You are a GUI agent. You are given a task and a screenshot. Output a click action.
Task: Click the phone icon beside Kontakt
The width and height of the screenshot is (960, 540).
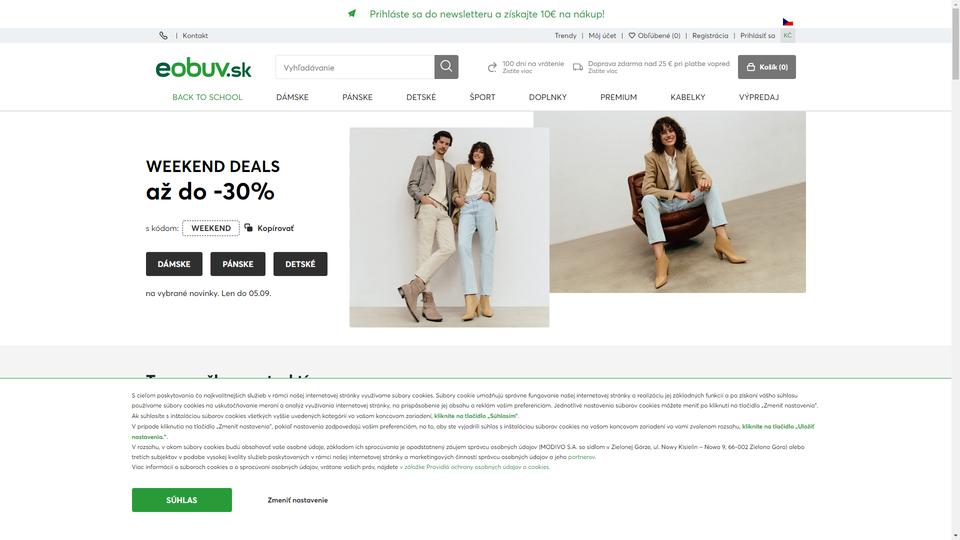point(163,36)
